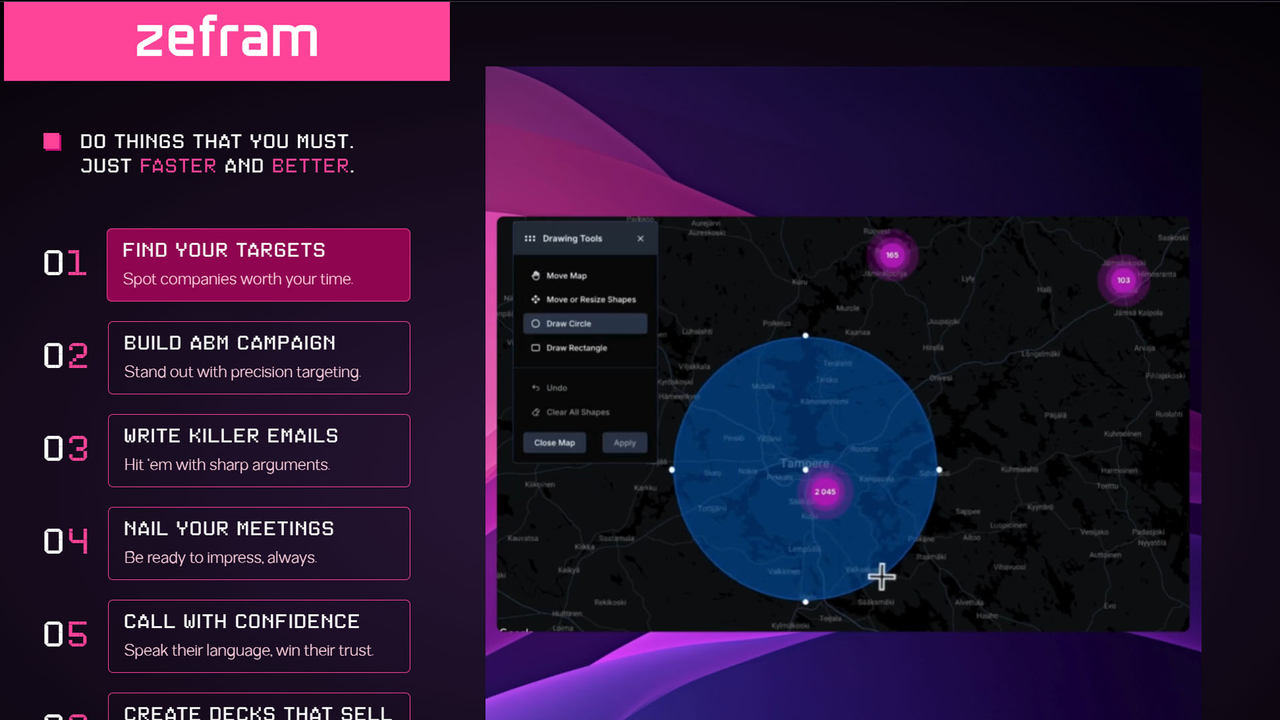1280x720 pixels.
Task: Click the number 04 step label
Action: (65, 541)
